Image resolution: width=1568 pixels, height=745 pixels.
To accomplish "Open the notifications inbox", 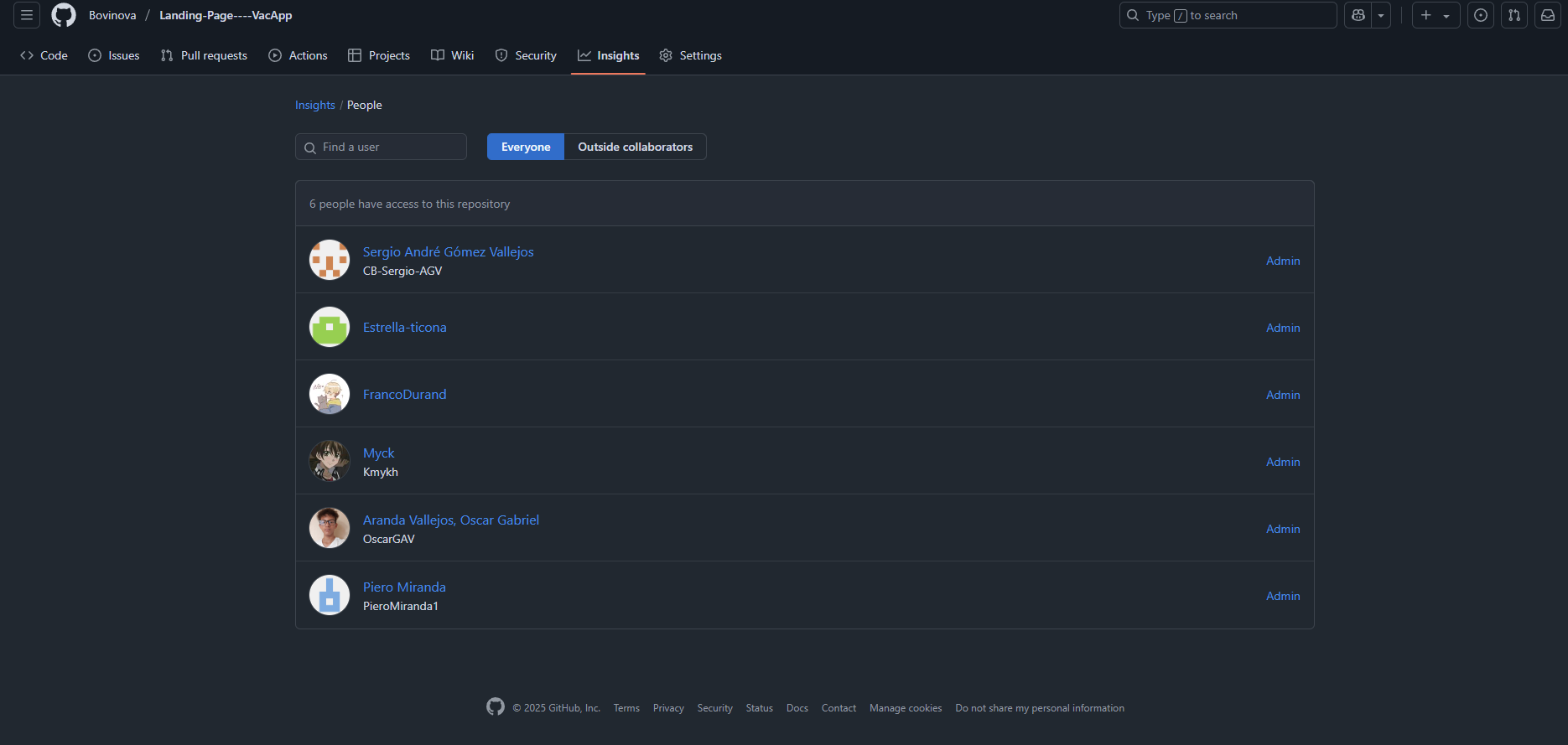I will [x=1548, y=15].
